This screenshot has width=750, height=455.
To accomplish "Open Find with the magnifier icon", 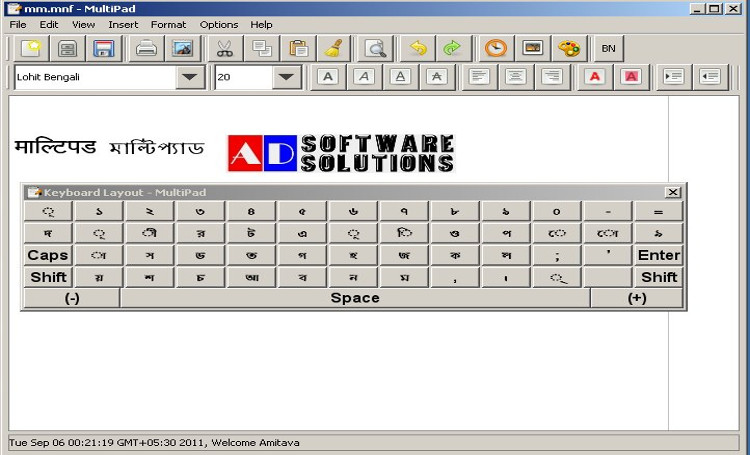I will coord(375,48).
